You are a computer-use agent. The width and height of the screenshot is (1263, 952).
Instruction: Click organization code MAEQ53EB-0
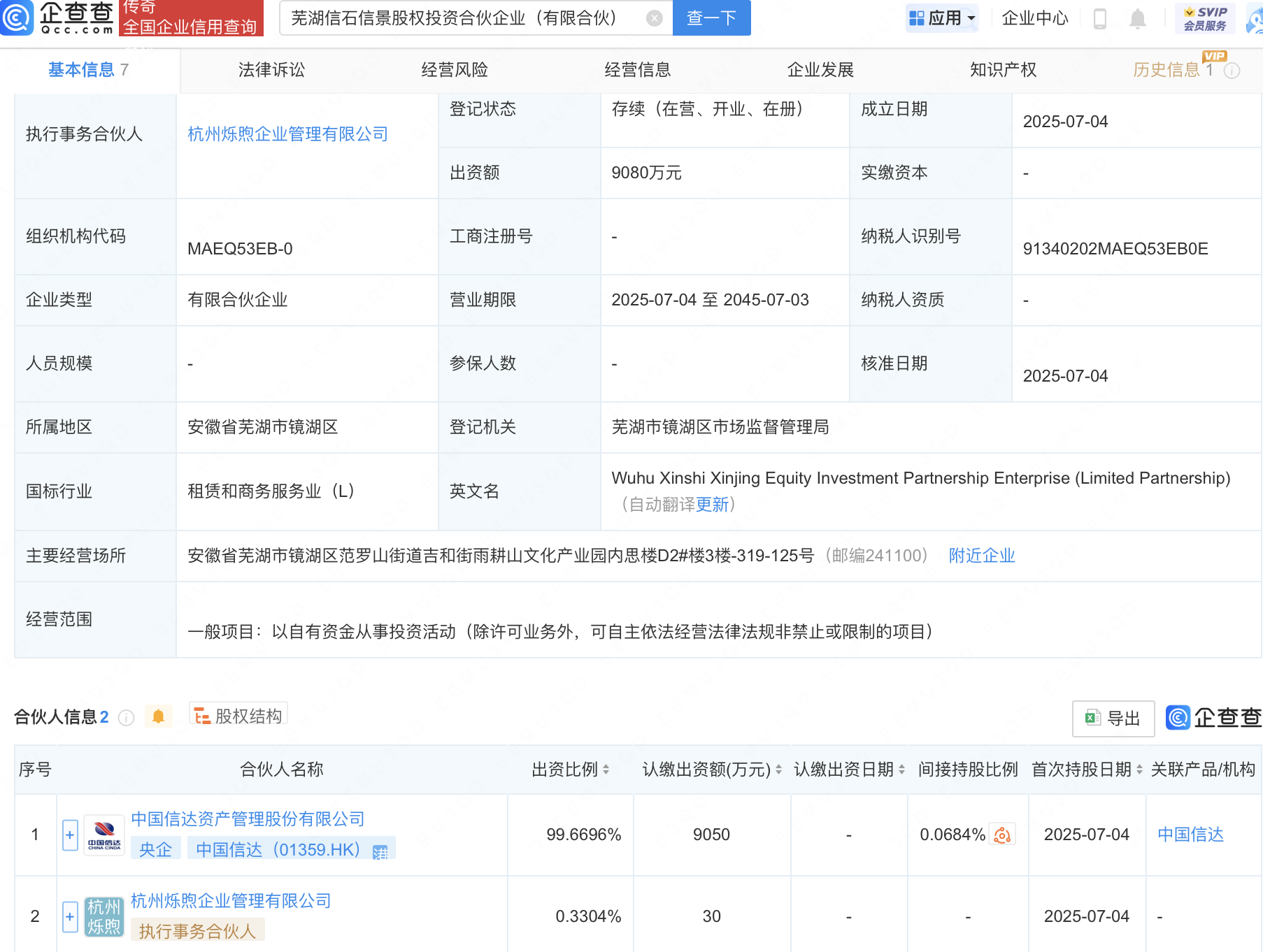pyautogui.click(x=240, y=249)
